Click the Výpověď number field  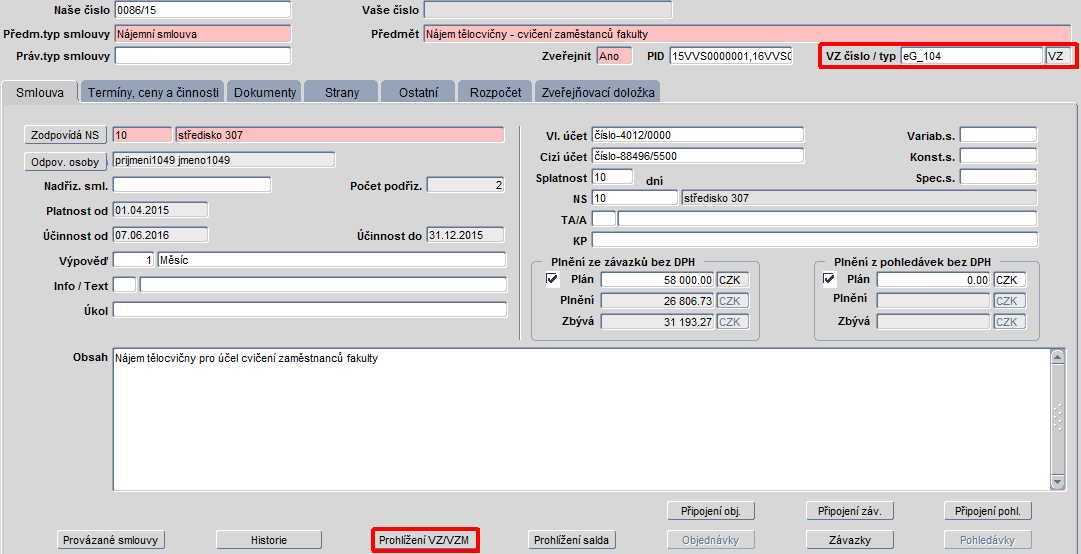pyautogui.click(x=134, y=260)
